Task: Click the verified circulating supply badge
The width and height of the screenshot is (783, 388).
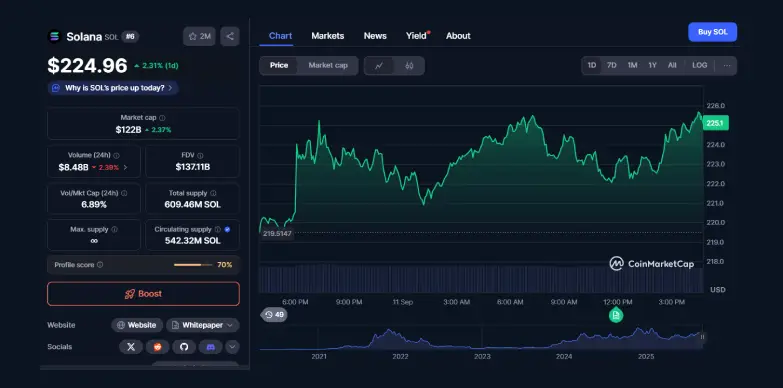Action: click(227, 230)
